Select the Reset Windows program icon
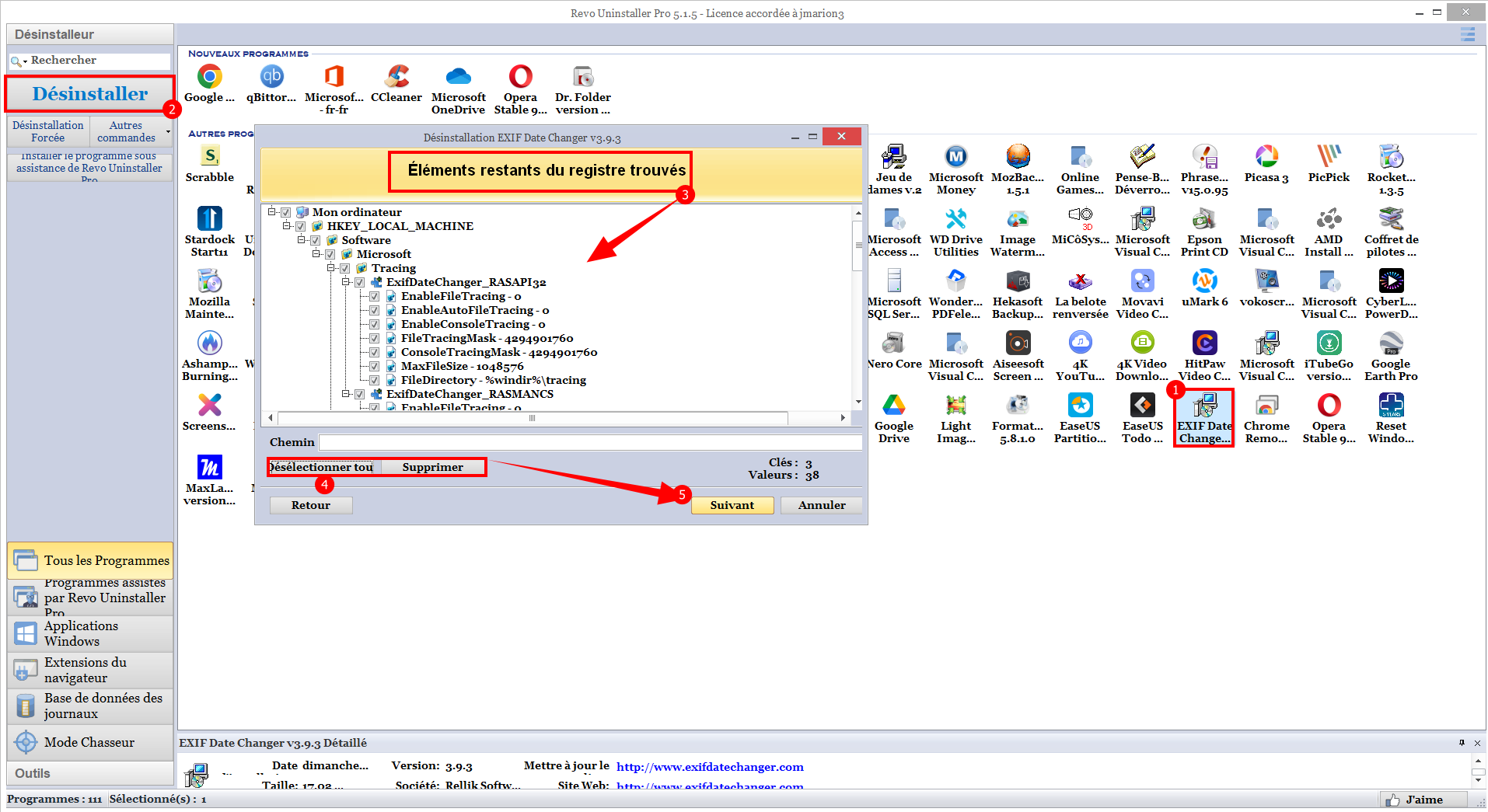The image size is (1488, 812). 1391,405
